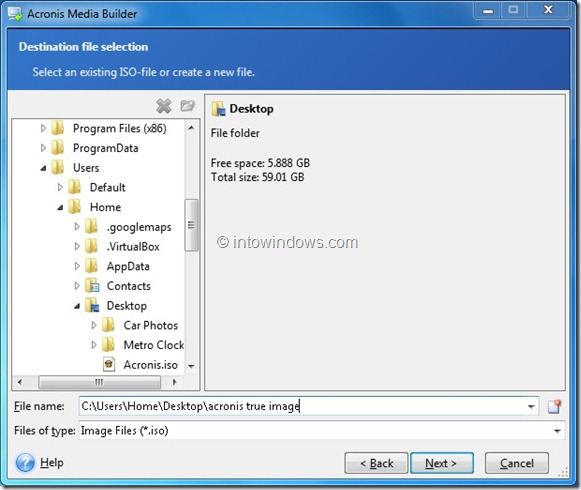581x490 pixels.
Task: Select the Default folder
Action: (107, 187)
